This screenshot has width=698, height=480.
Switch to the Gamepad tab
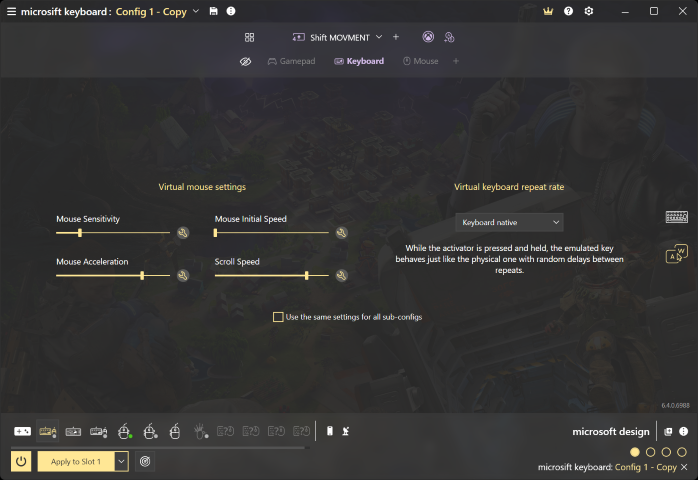(x=292, y=61)
